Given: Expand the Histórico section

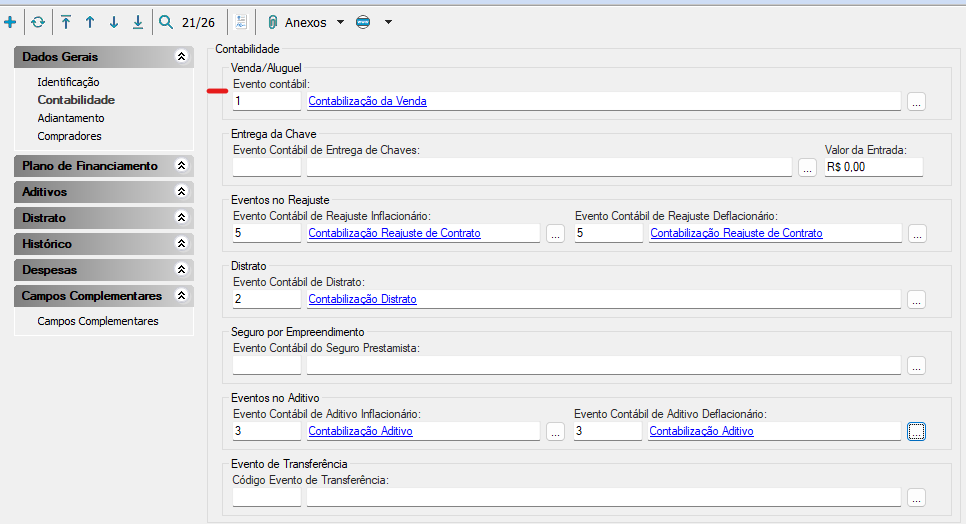Looking at the screenshot, I should point(181,243).
